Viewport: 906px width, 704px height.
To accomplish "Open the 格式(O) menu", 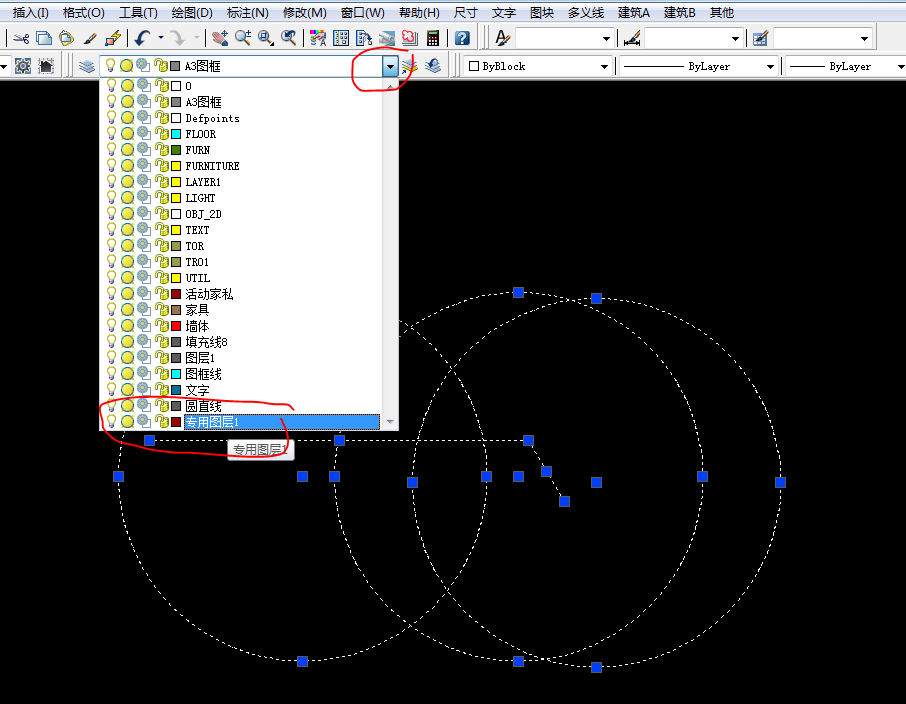I will pos(84,13).
